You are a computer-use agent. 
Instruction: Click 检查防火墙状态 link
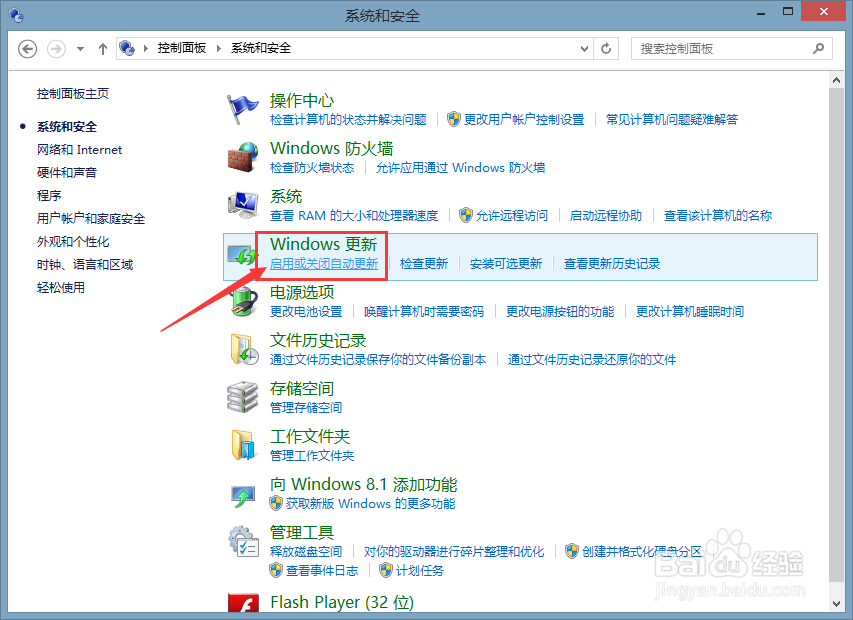312,168
